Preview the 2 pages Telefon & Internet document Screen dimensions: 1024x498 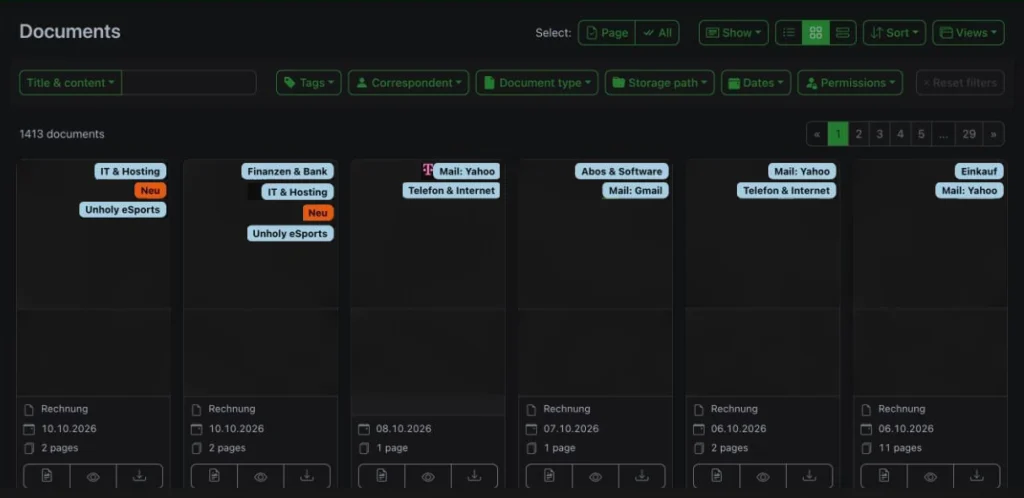[763, 476]
